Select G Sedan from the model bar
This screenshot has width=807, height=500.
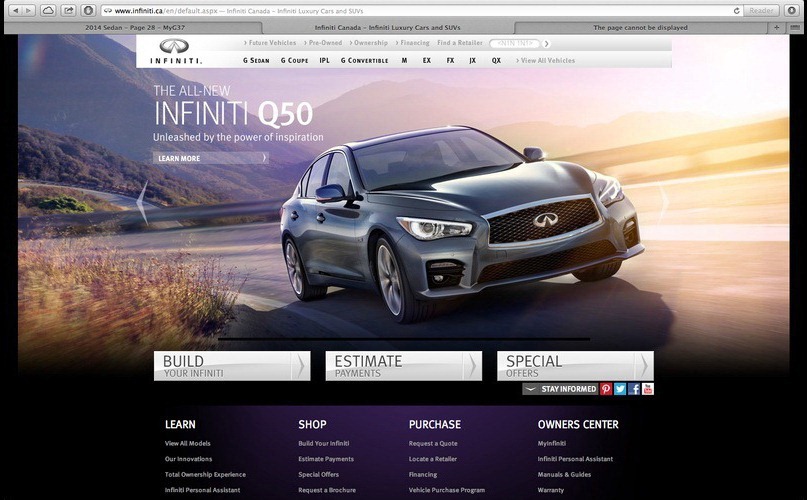click(x=256, y=60)
